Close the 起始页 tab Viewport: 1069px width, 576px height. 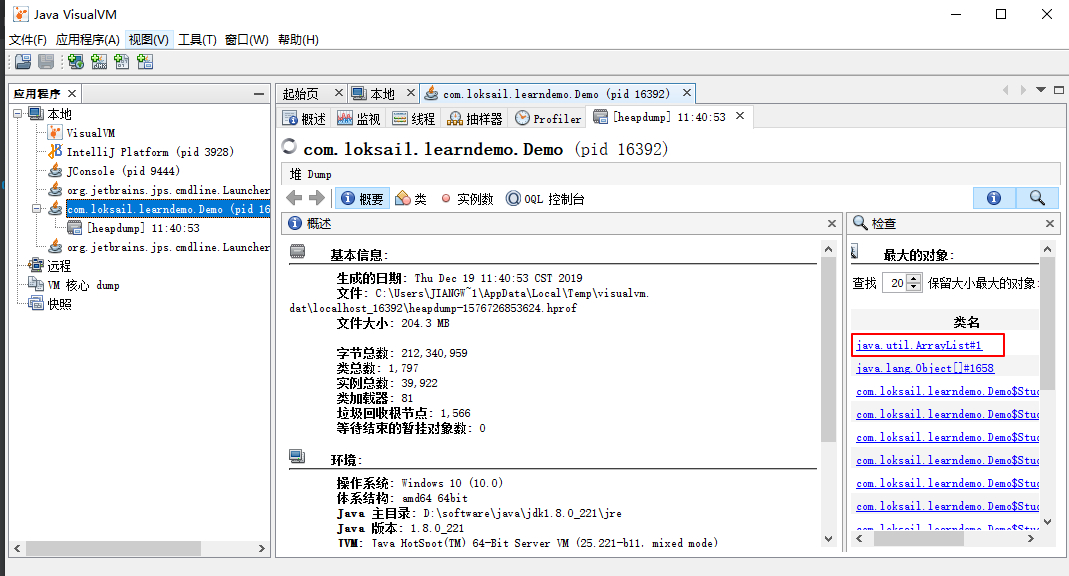pos(338,93)
